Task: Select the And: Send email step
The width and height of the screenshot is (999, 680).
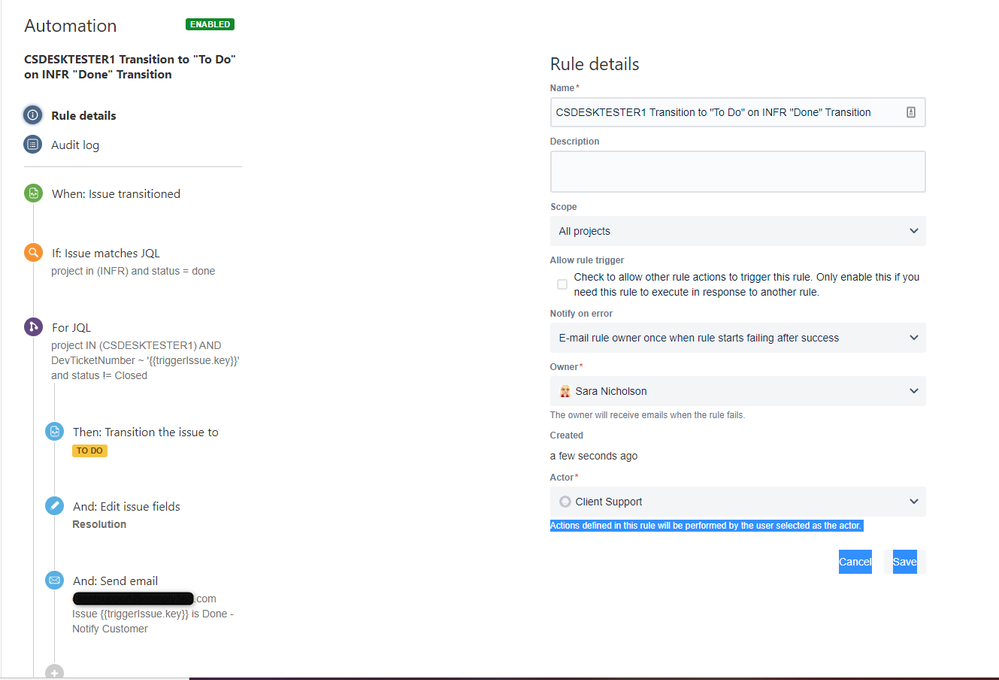Action: pos(115,581)
